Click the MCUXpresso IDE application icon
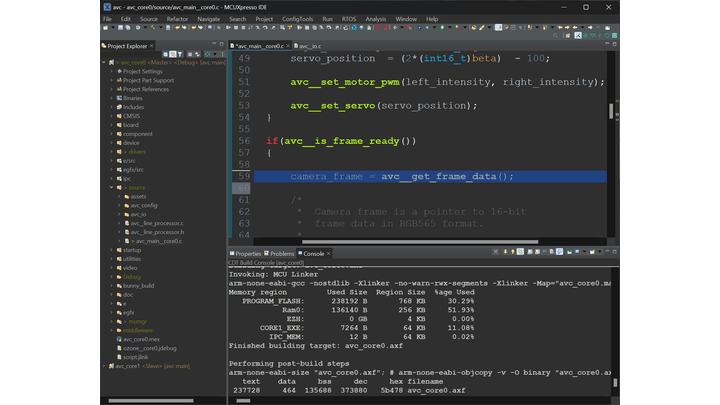Viewport: 720px width, 405px height. click(107, 6)
